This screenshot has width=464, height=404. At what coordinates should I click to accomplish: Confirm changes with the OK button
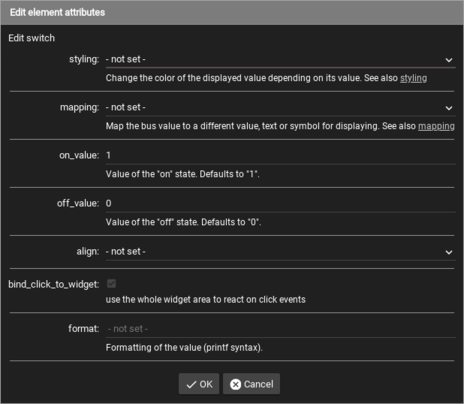click(199, 384)
